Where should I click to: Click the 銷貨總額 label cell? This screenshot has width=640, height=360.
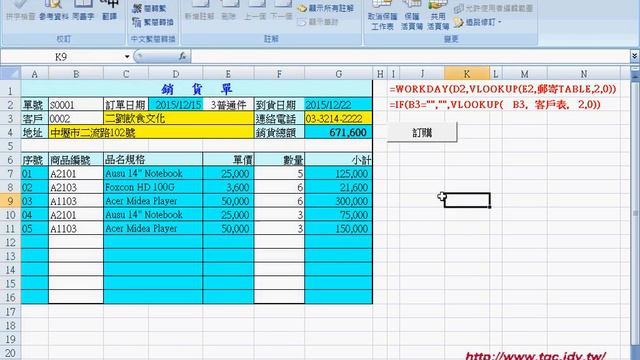[279, 133]
